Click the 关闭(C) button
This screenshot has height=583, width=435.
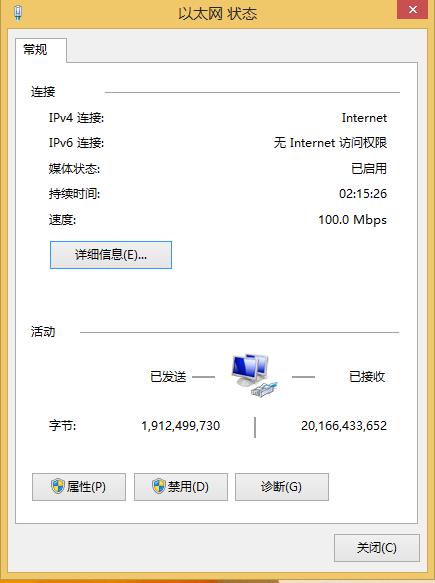[377, 548]
